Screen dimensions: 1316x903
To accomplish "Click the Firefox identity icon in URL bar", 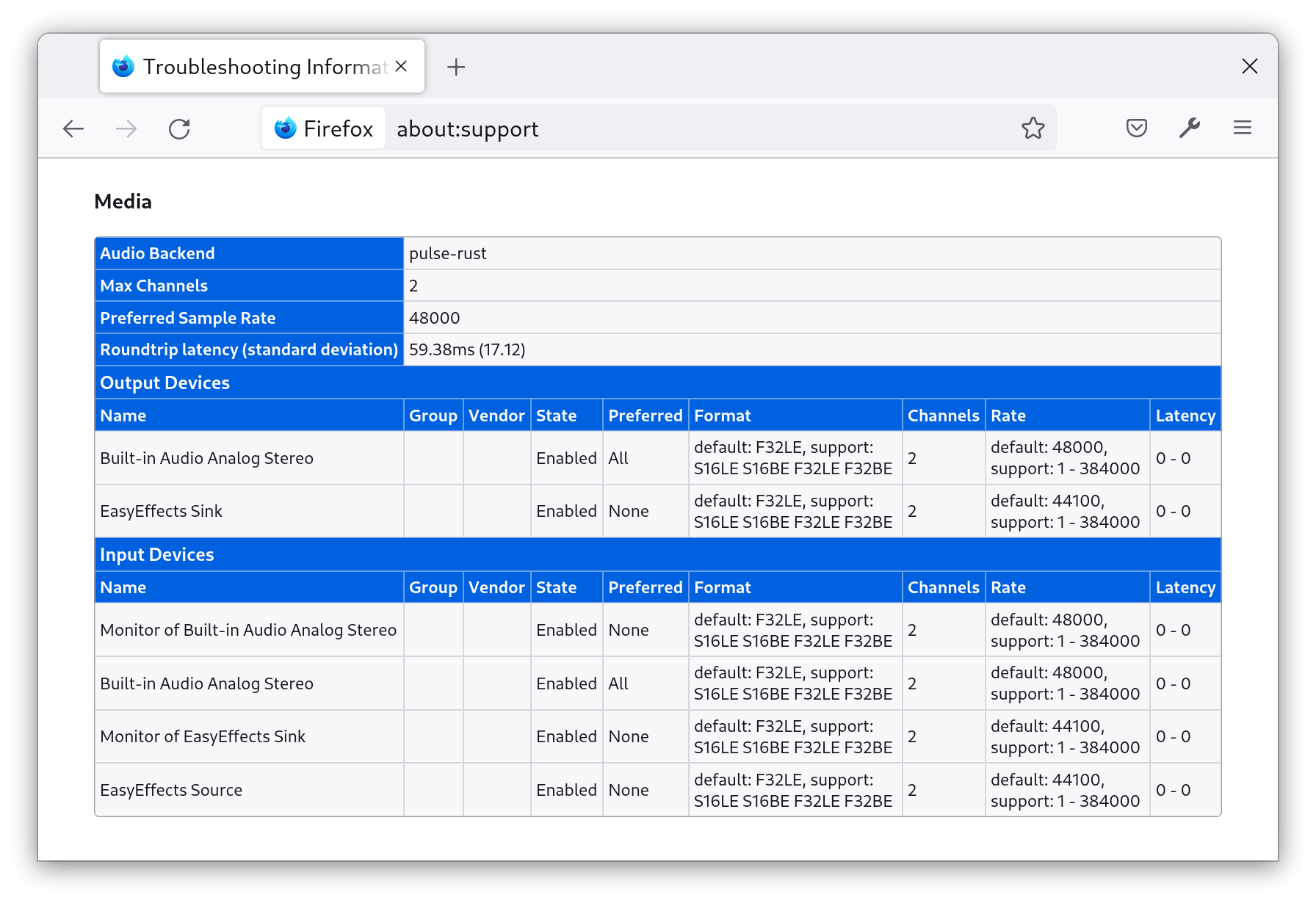I will [324, 128].
